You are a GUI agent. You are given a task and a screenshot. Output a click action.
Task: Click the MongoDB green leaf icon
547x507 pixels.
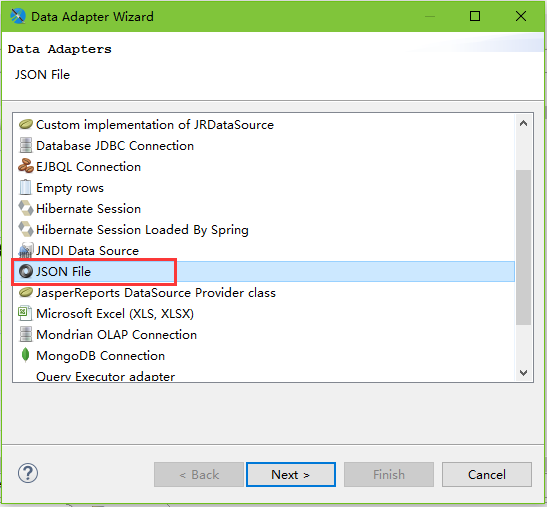[x=25, y=355]
